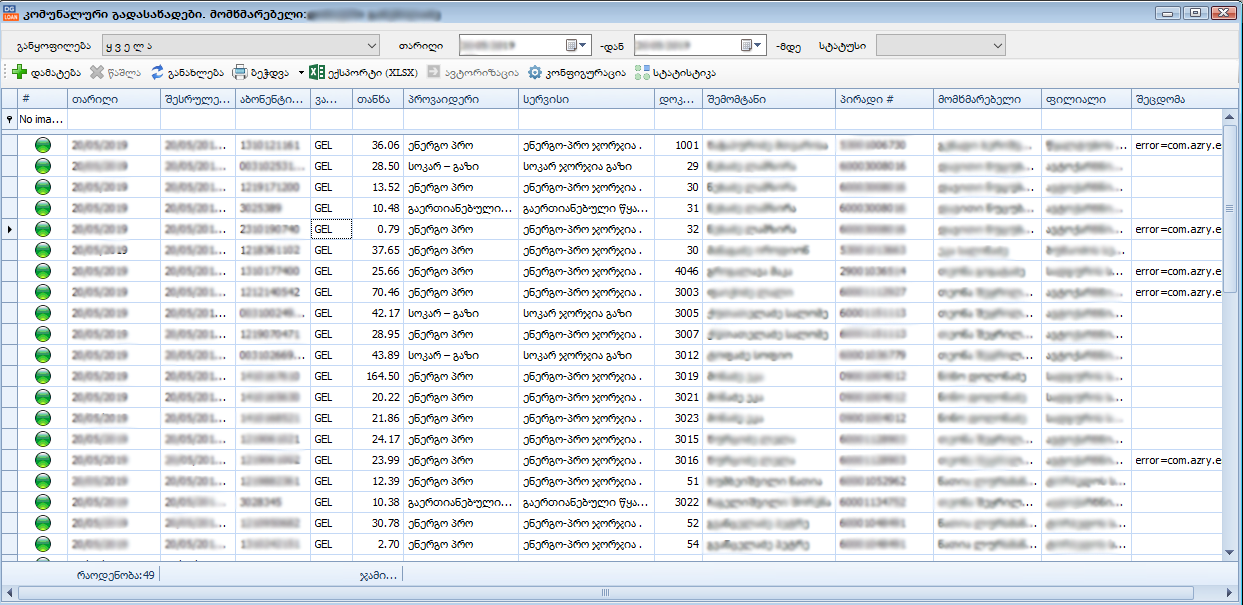The height and width of the screenshot is (605, 1243).
Task: Click the სერვისი (Service) column header
Action: 585,98
